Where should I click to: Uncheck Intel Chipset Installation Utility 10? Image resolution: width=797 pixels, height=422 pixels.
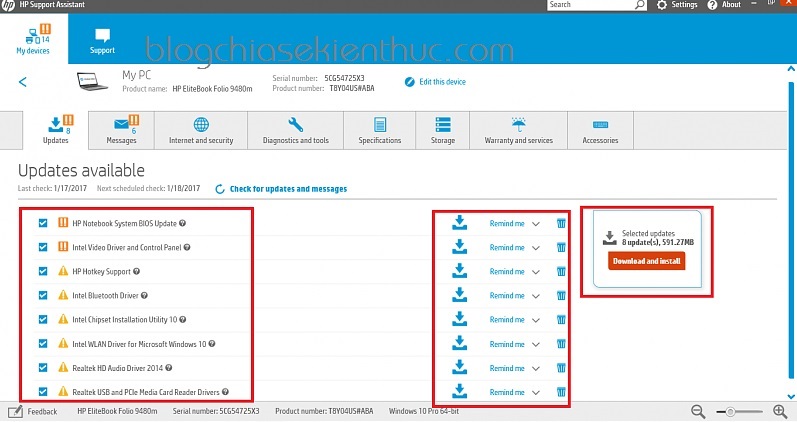point(43,319)
